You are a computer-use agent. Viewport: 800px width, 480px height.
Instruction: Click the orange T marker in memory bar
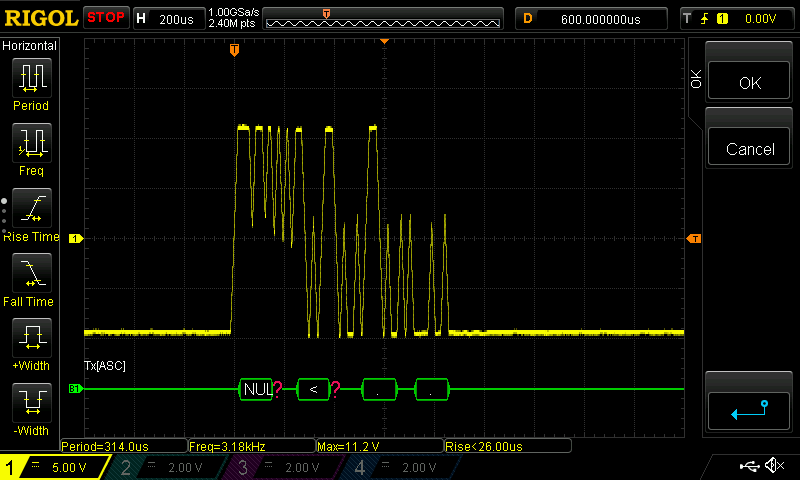coord(327,13)
